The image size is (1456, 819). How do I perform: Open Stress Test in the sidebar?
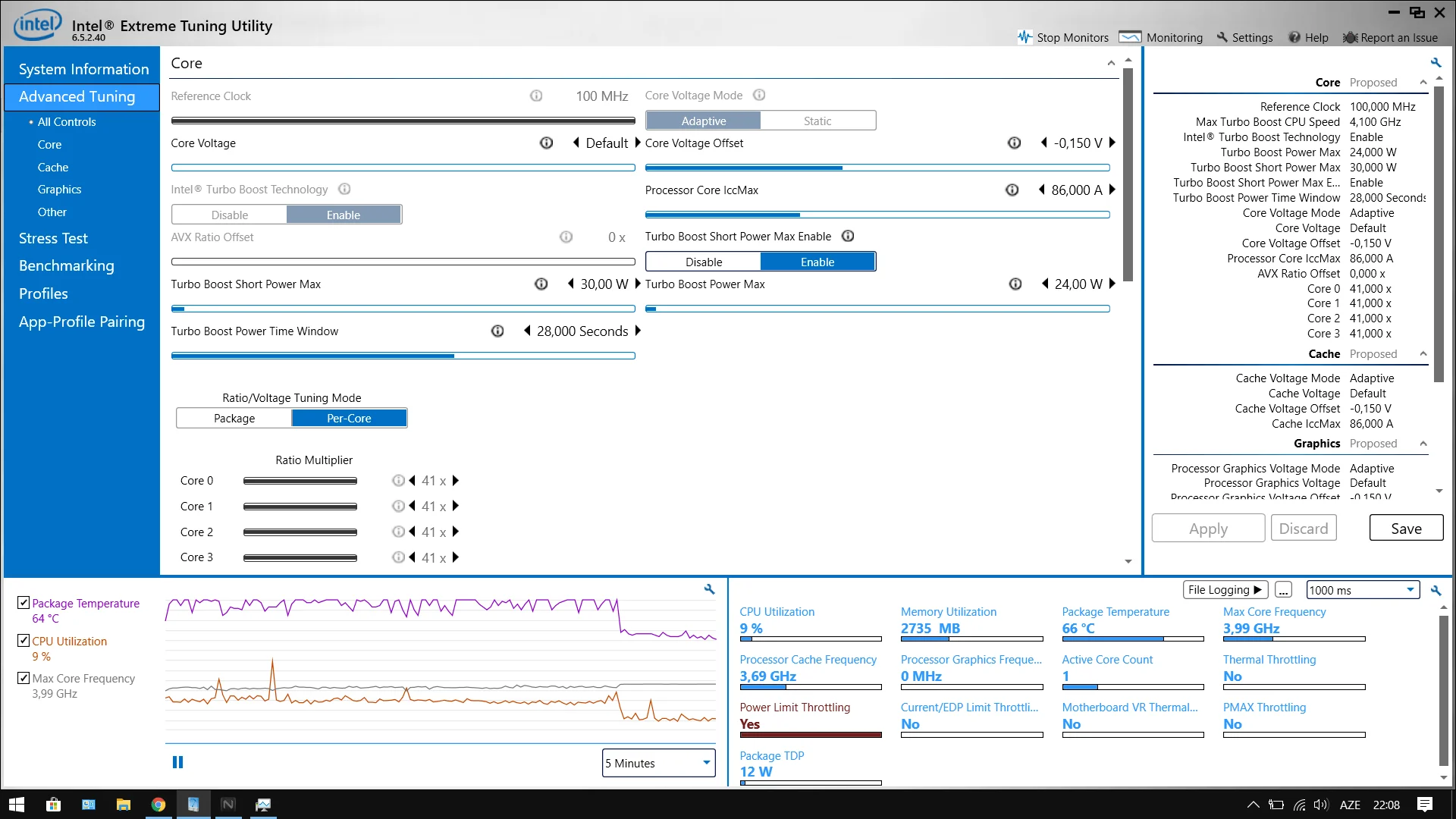pos(53,238)
